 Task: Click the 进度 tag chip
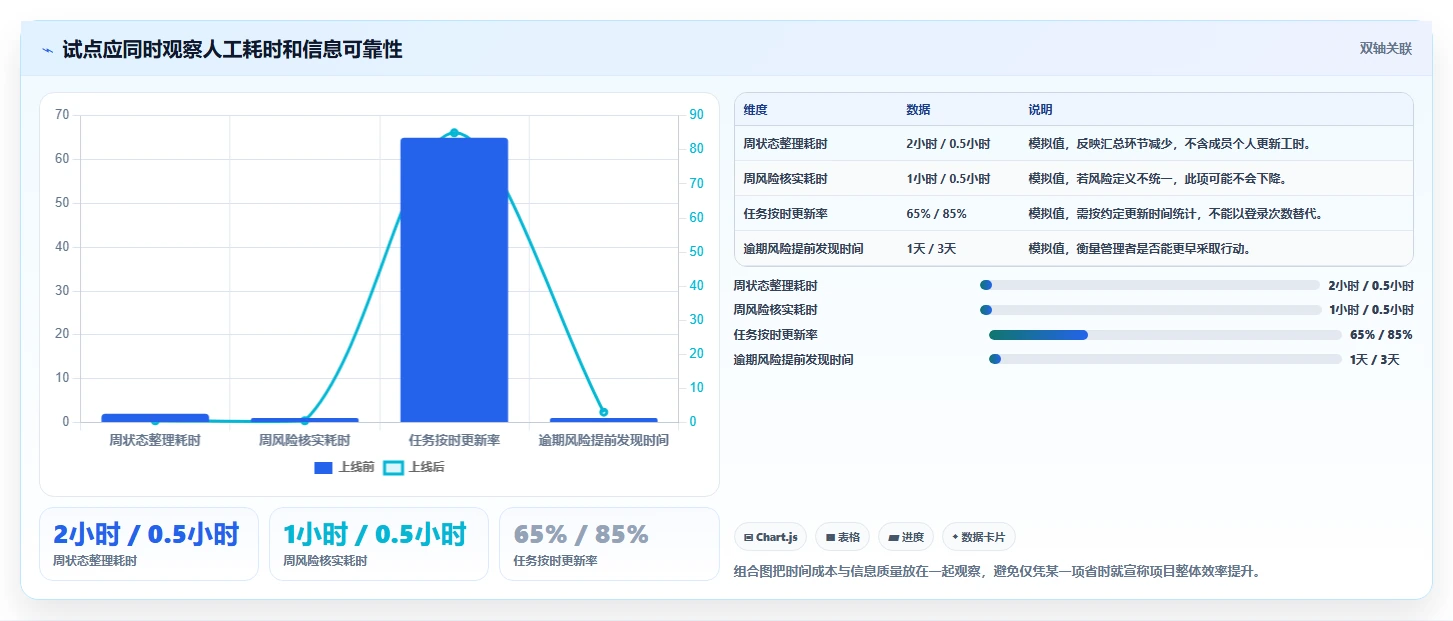[906, 537]
